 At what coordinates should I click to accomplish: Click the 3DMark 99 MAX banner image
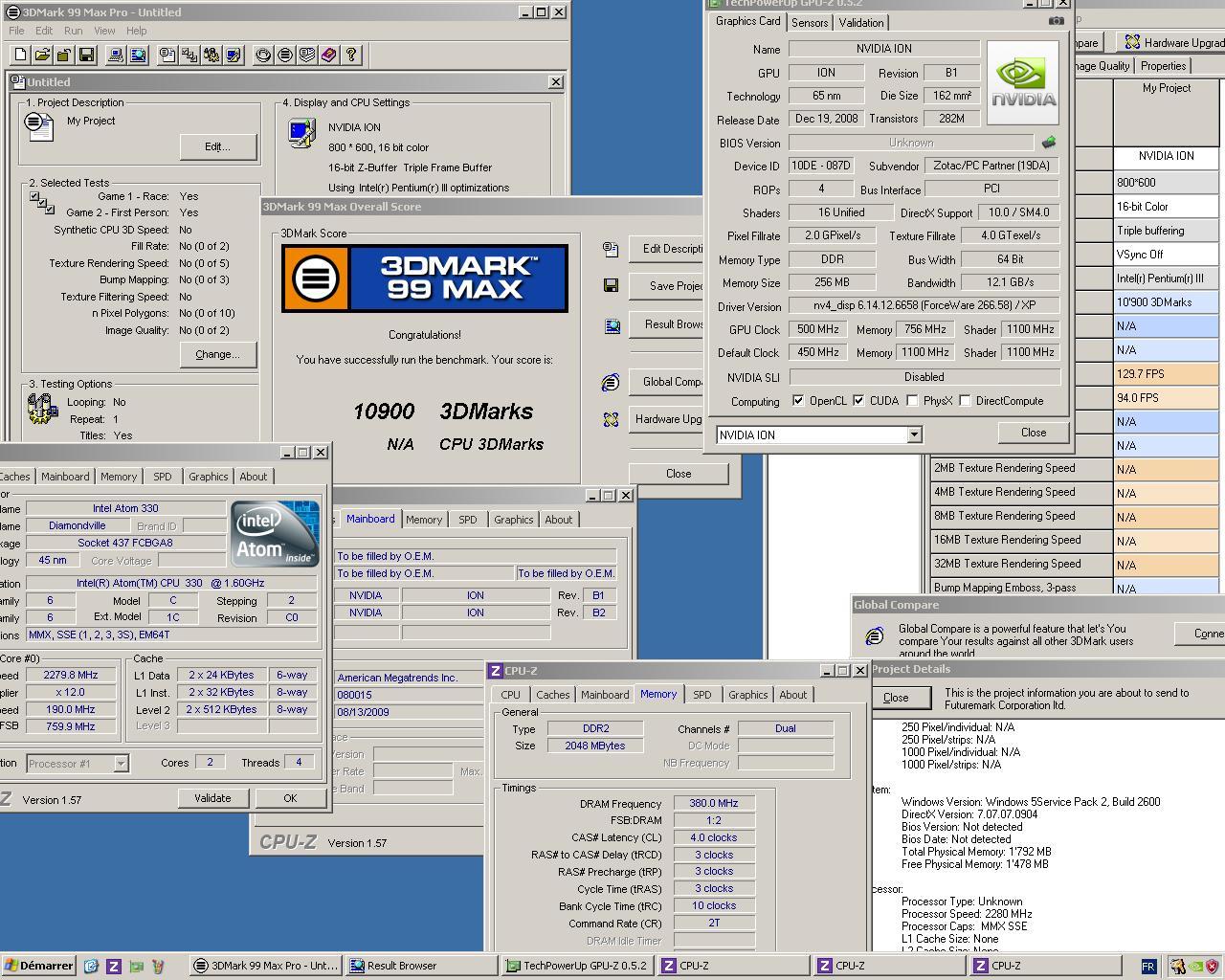point(425,278)
